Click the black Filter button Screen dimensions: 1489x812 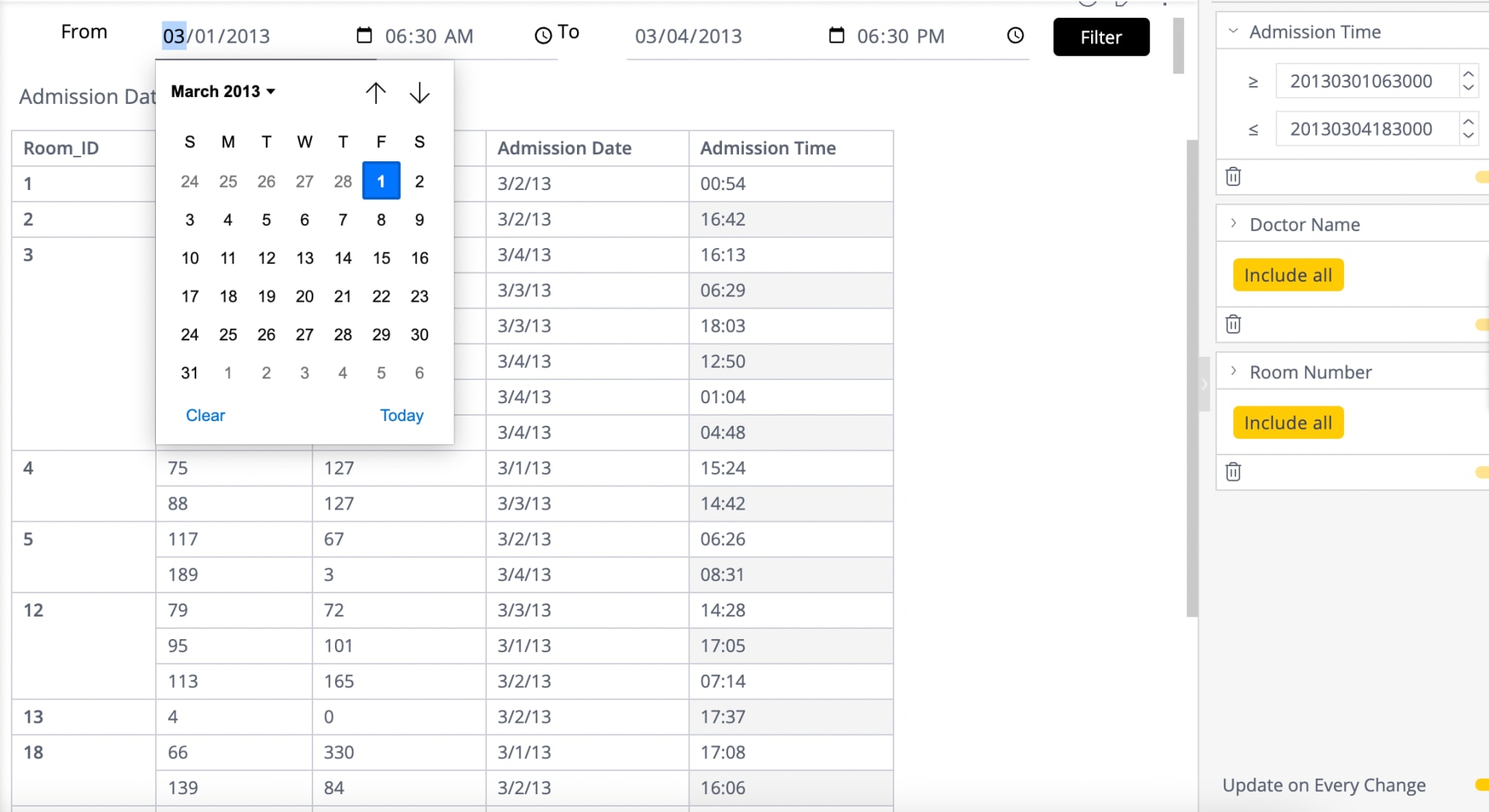pyautogui.click(x=1101, y=37)
